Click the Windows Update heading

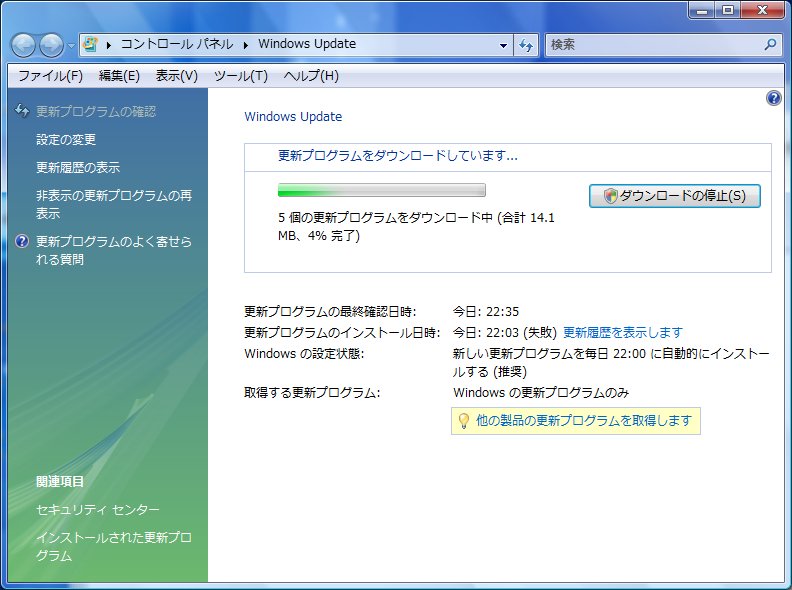(293, 117)
